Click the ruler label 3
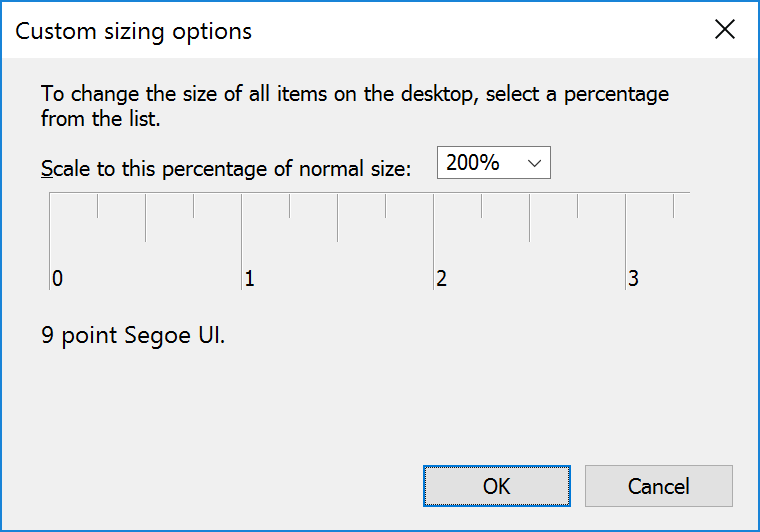 [633, 279]
